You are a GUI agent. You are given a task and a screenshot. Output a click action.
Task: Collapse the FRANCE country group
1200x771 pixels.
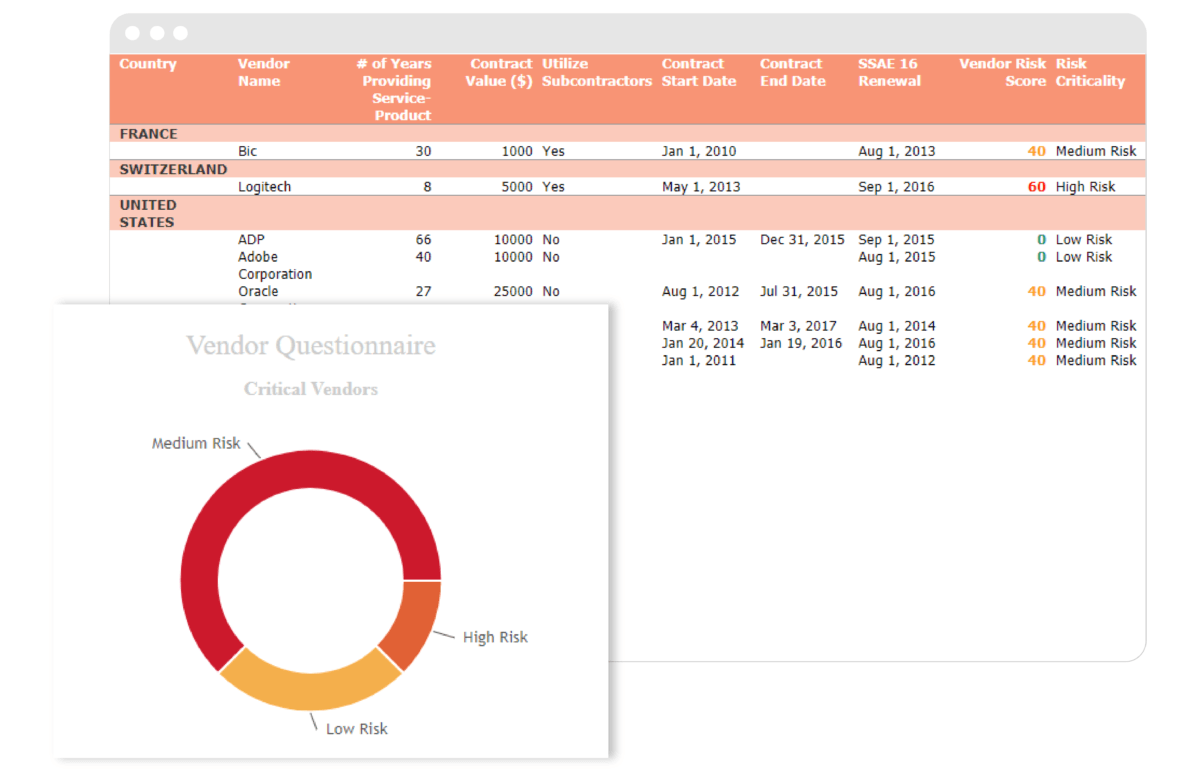(147, 133)
